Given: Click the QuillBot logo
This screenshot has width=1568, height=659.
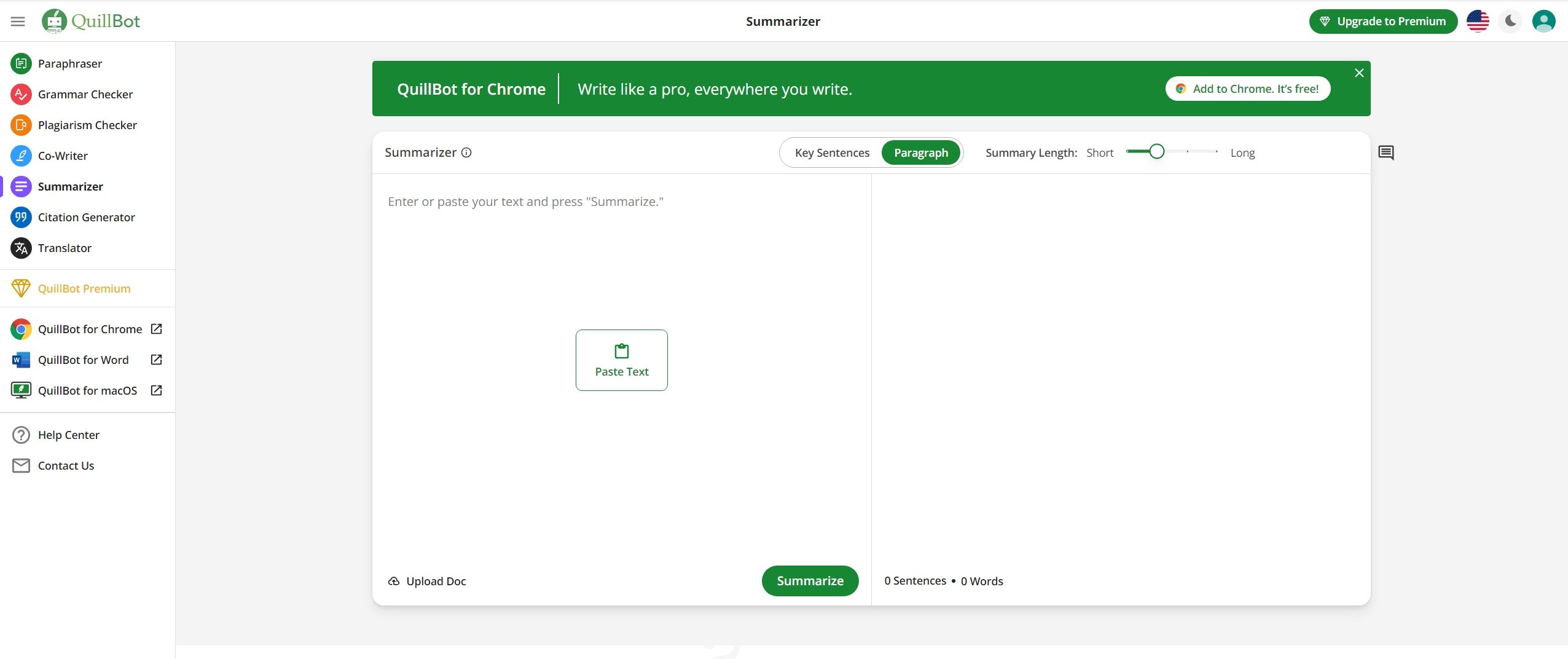Looking at the screenshot, I should coord(91,21).
